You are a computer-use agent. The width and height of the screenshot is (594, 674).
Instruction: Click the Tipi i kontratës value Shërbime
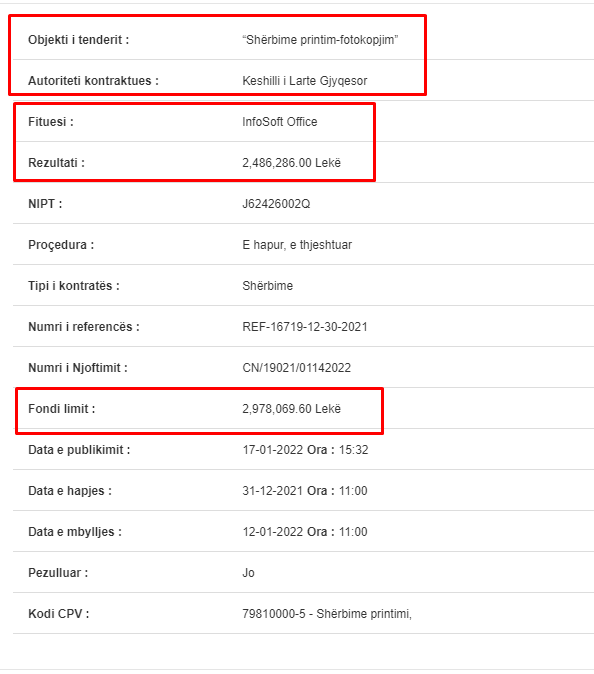[267, 286]
